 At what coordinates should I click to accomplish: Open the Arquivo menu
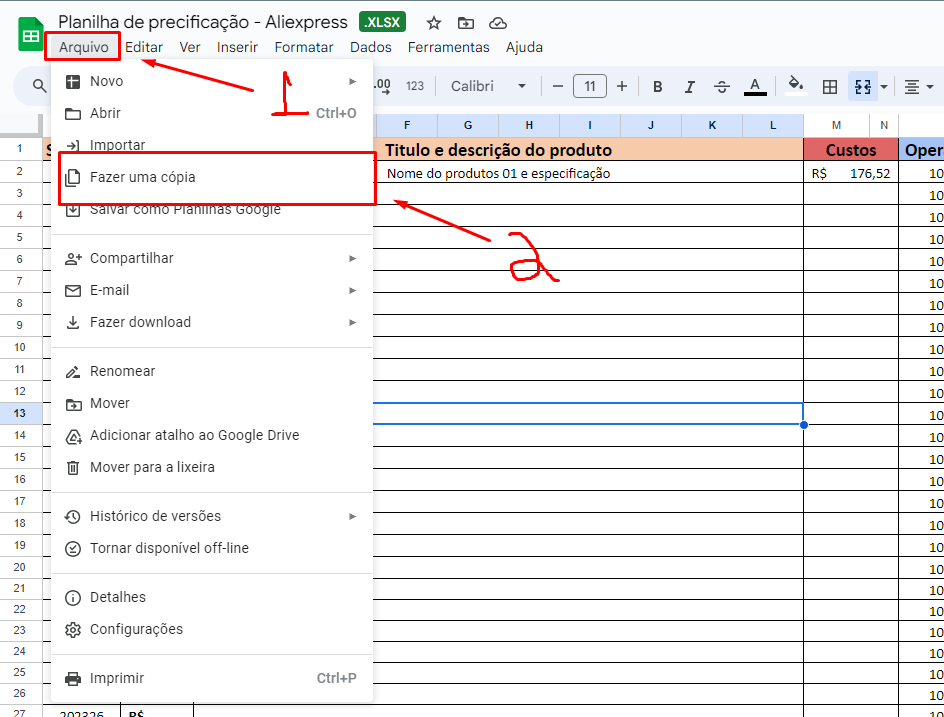tap(84, 47)
